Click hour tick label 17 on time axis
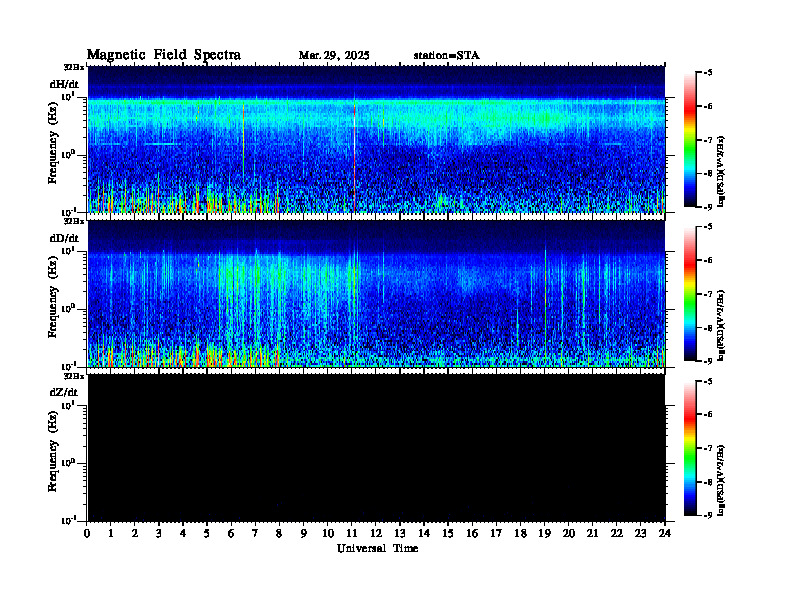792x612 pixels. 497,534
